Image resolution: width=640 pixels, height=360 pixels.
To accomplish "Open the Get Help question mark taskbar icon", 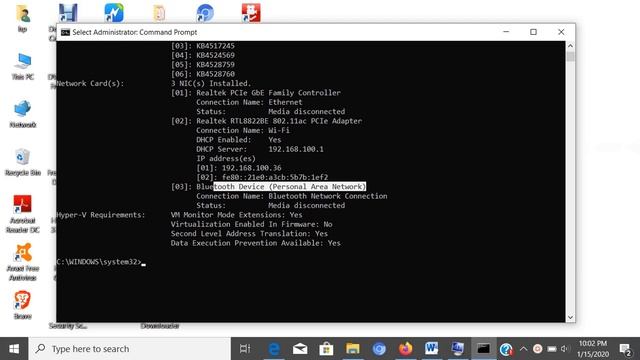I will [506, 349].
